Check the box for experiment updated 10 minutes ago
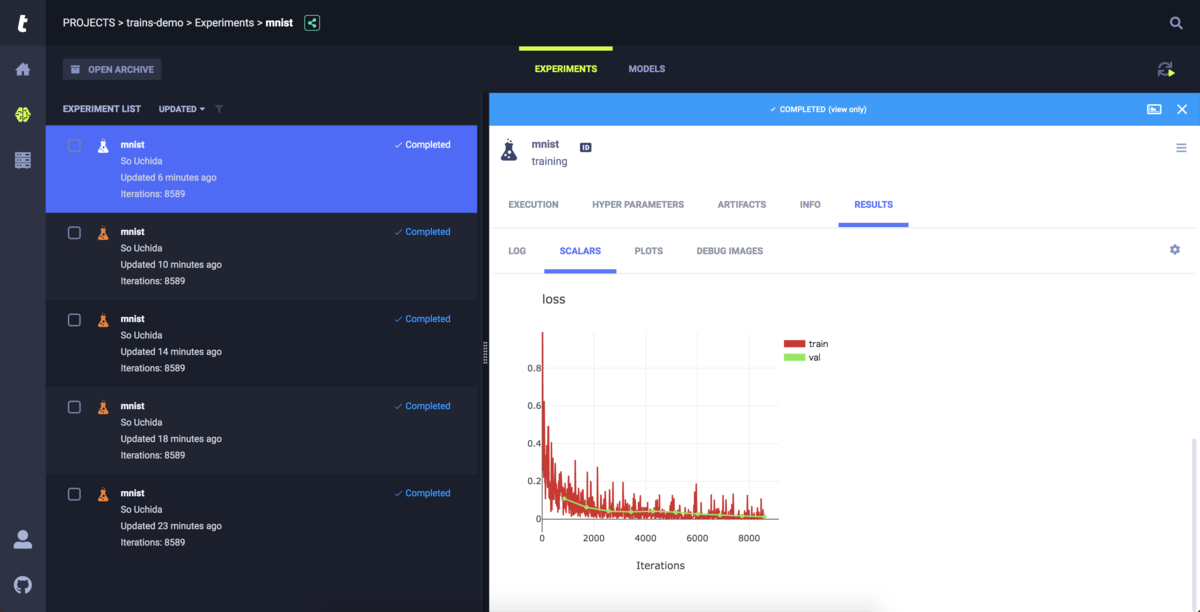 (74, 232)
